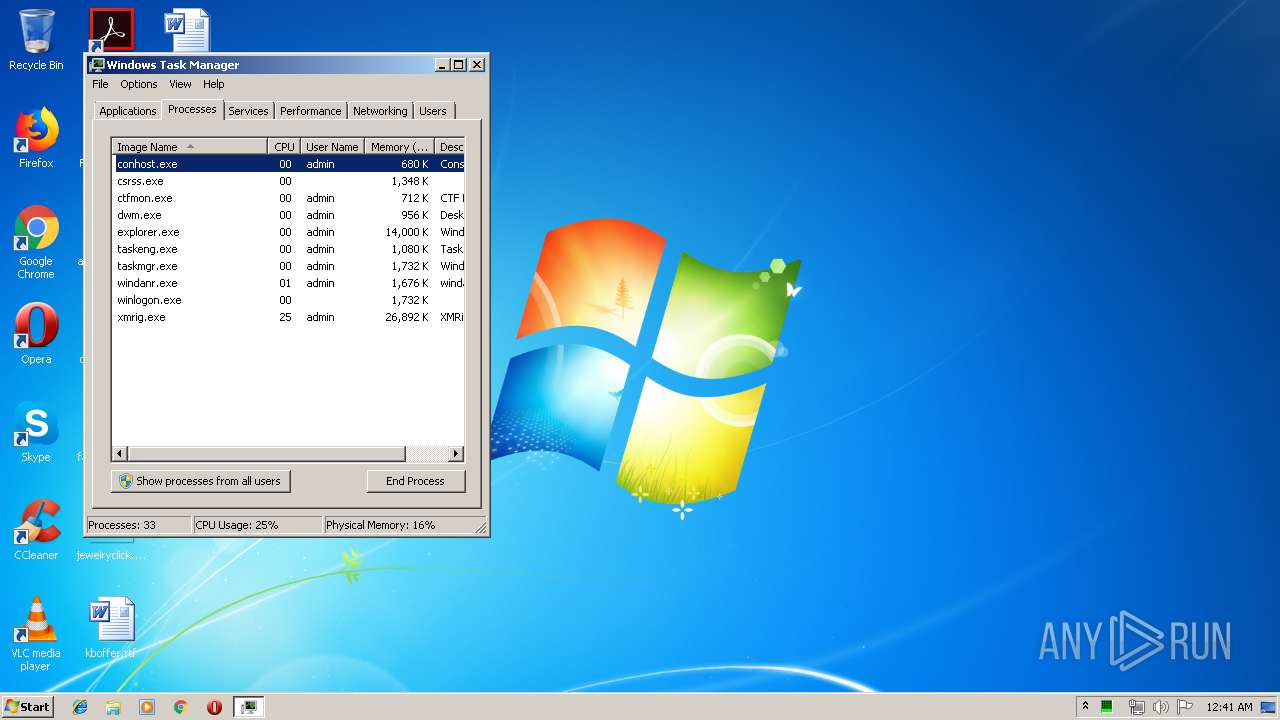Switch to the Services tab
This screenshot has height=720, width=1280.
[x=248, y=111]
